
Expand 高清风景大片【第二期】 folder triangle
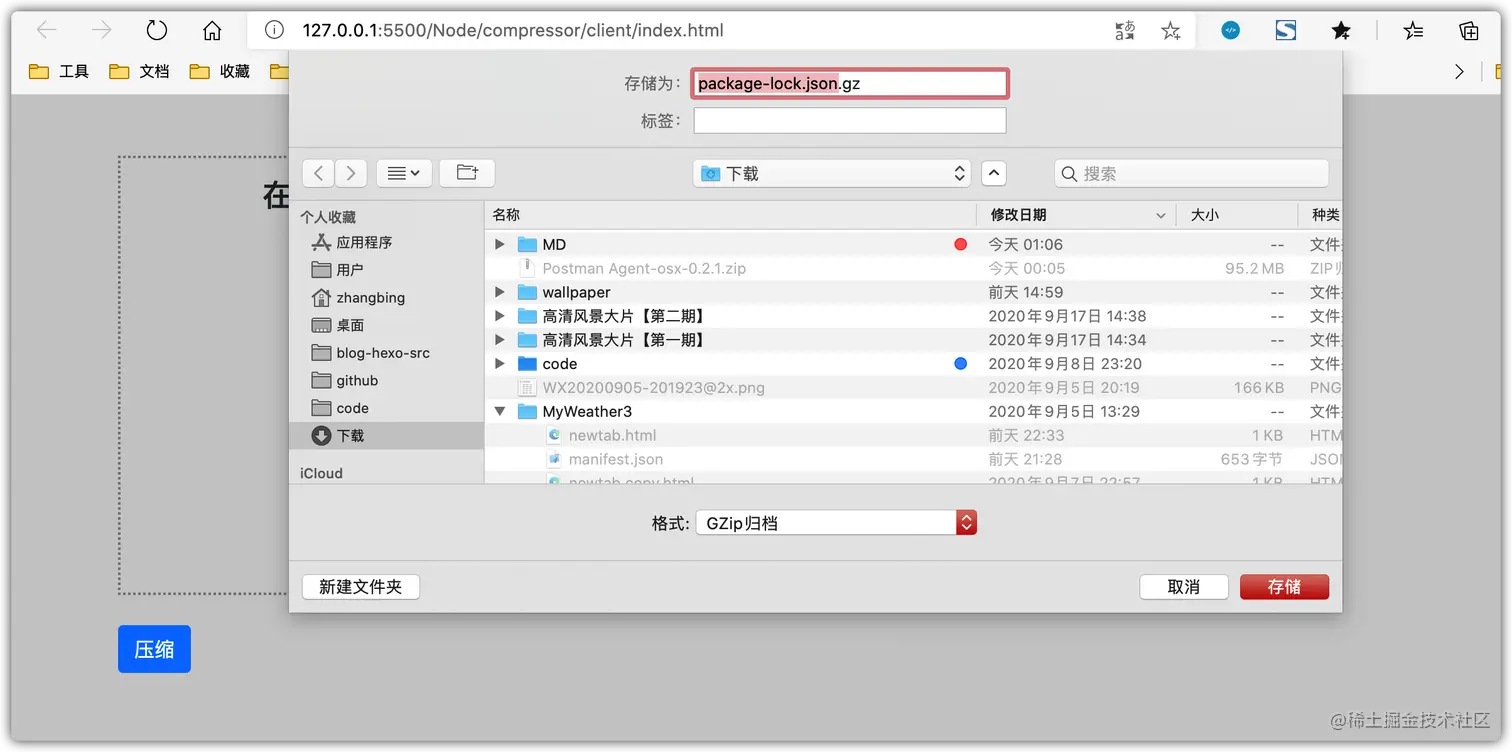pyautogui.click(x=500, y=316)
